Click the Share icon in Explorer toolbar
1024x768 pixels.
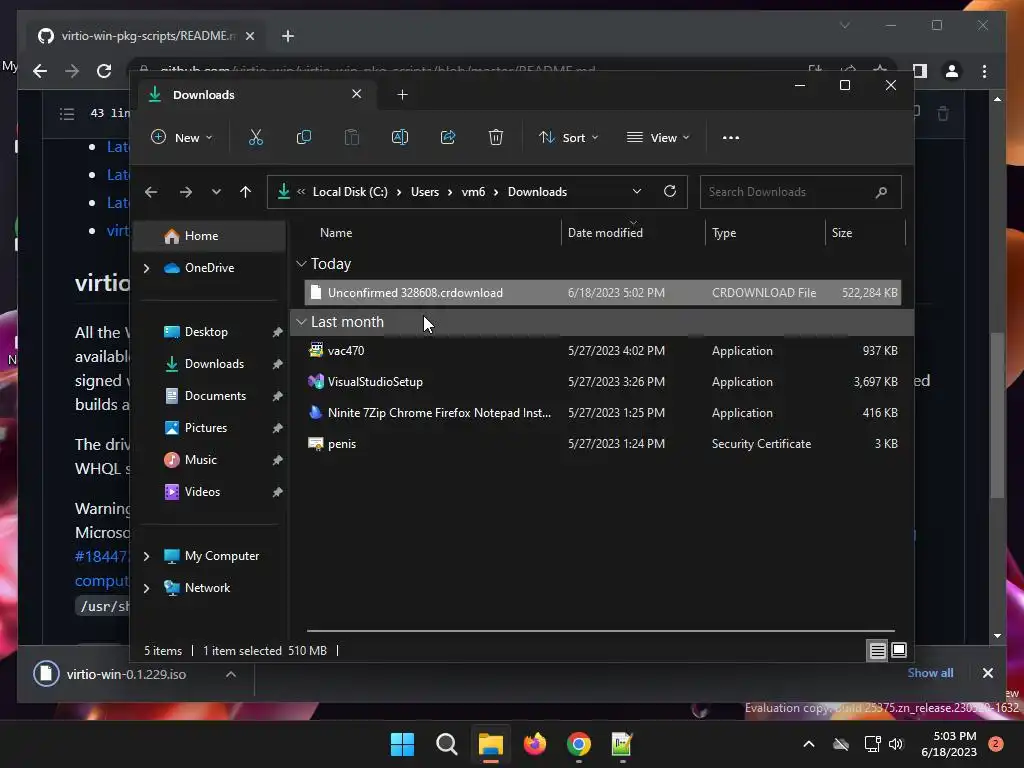point(448,137)
